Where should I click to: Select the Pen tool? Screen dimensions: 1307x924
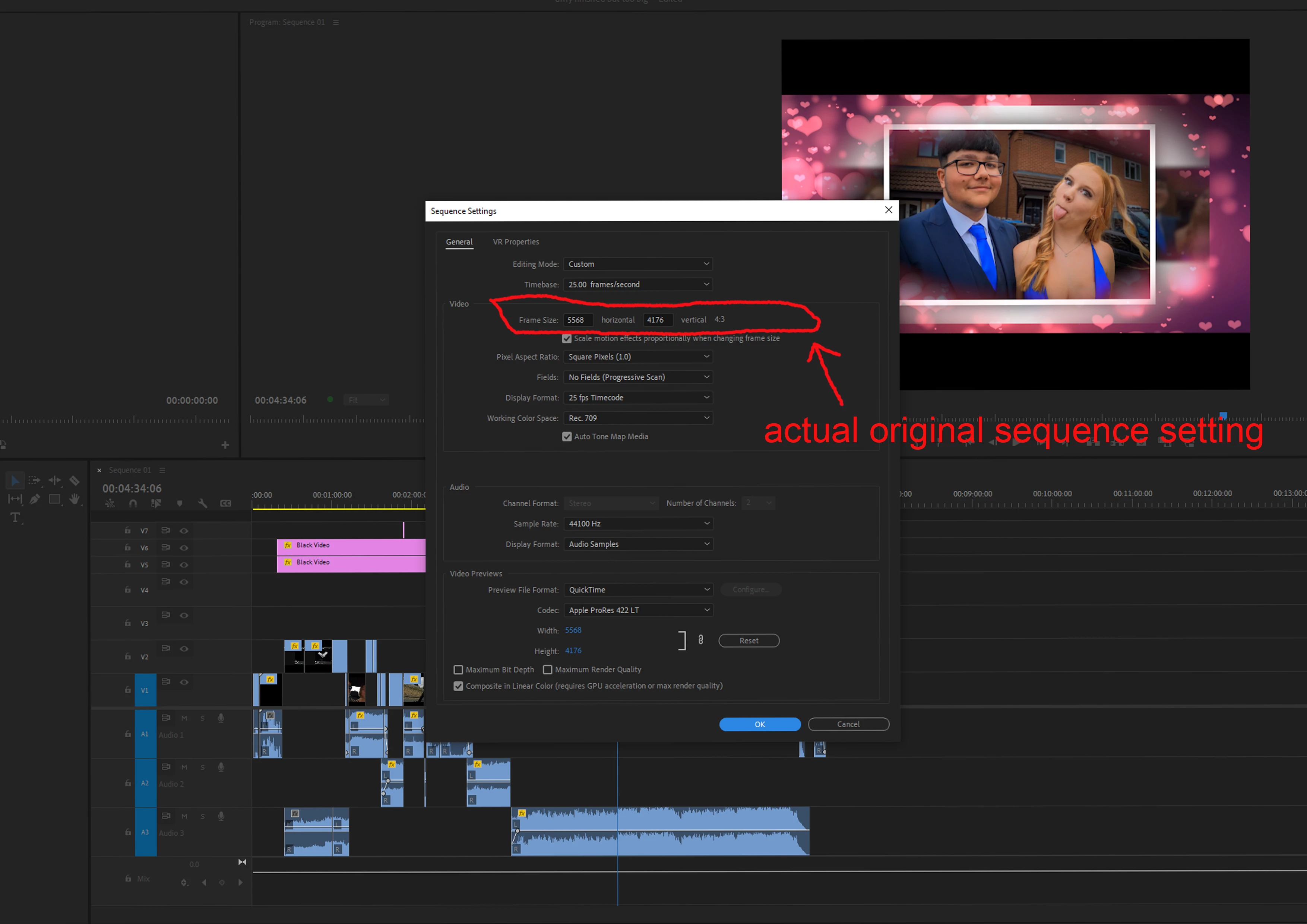point(35,499)
